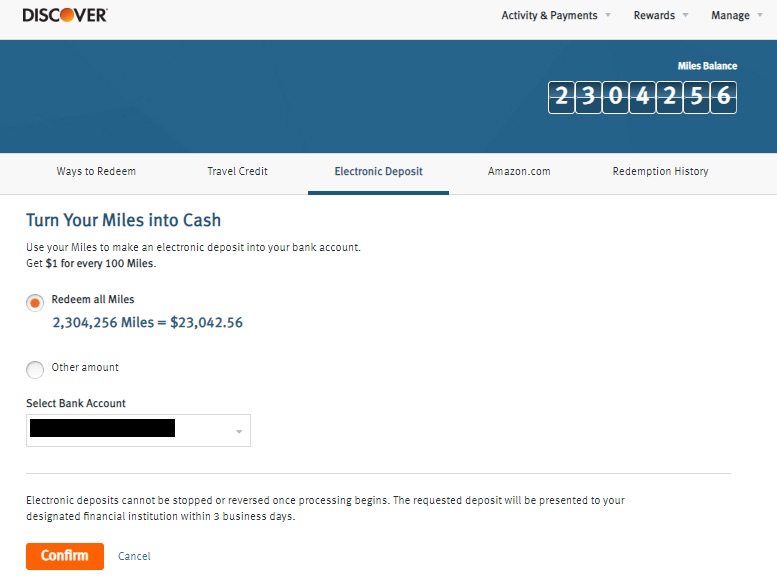This screenshot has width=777, height=579.
Task: Click the Miles Balance counter display
Action: click(642, 97)
